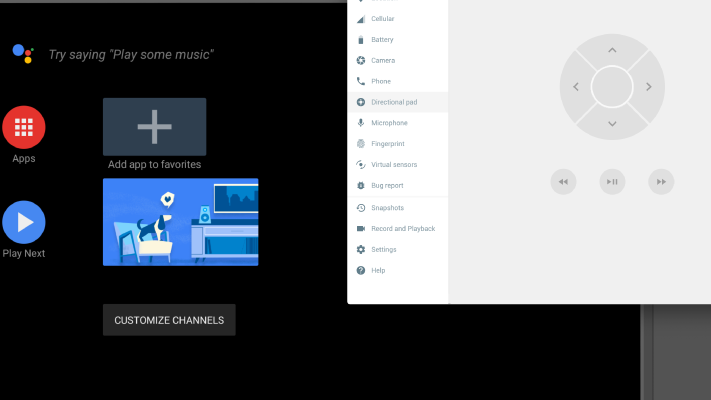Open the Bug report item
Viewport: 711px width, 400px height.
(x=398, y=185)
